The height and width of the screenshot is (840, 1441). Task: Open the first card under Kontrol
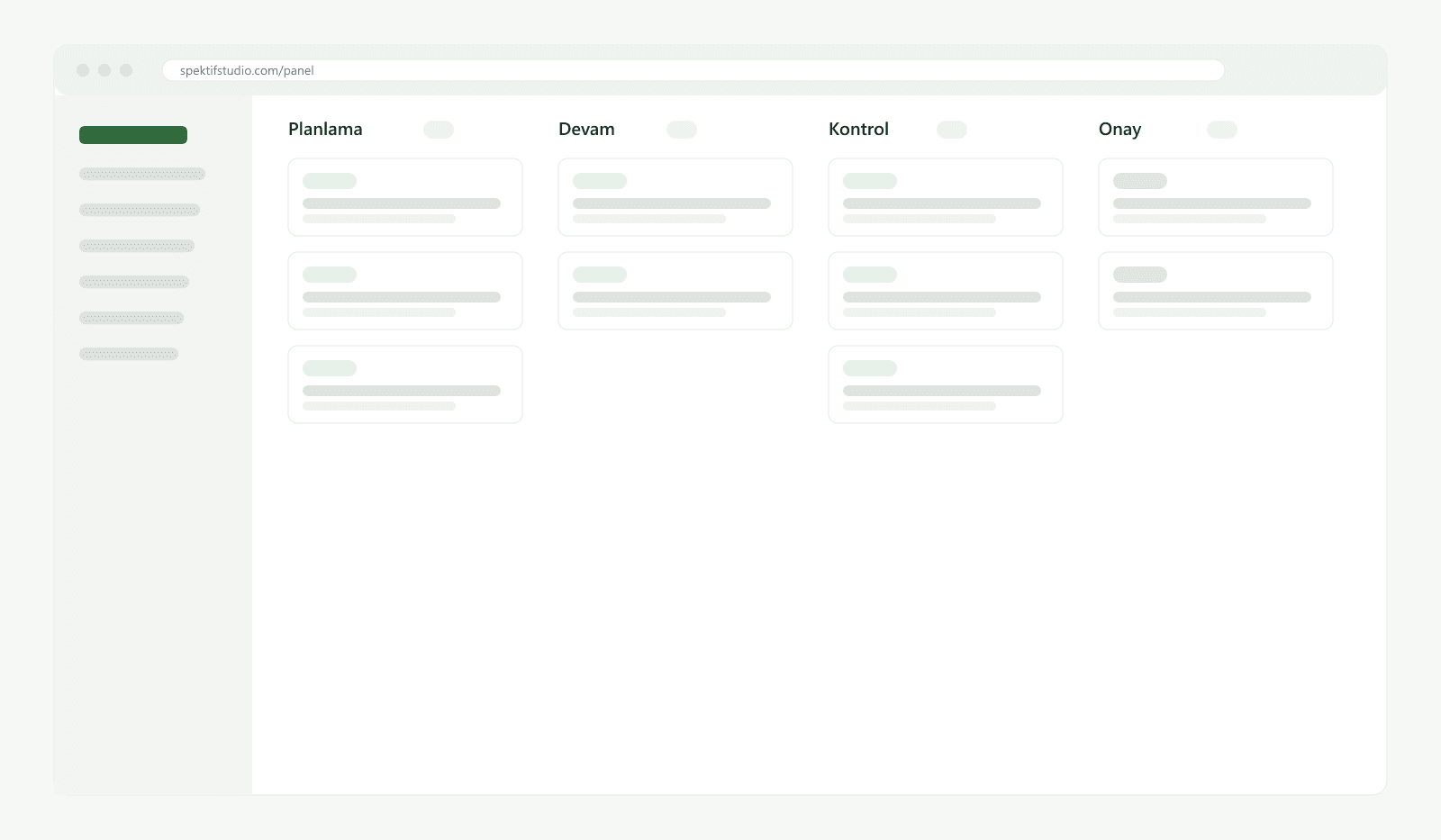coord(946,197)
